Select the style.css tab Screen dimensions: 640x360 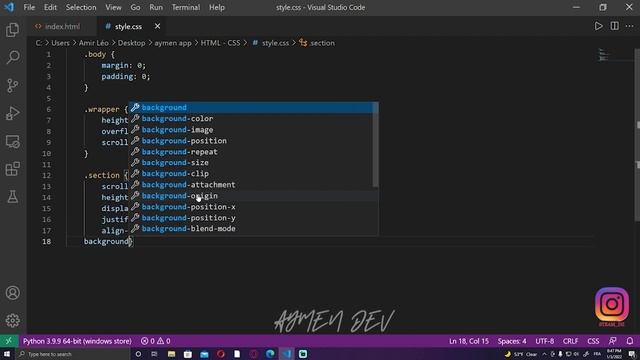tap(128, 27)
